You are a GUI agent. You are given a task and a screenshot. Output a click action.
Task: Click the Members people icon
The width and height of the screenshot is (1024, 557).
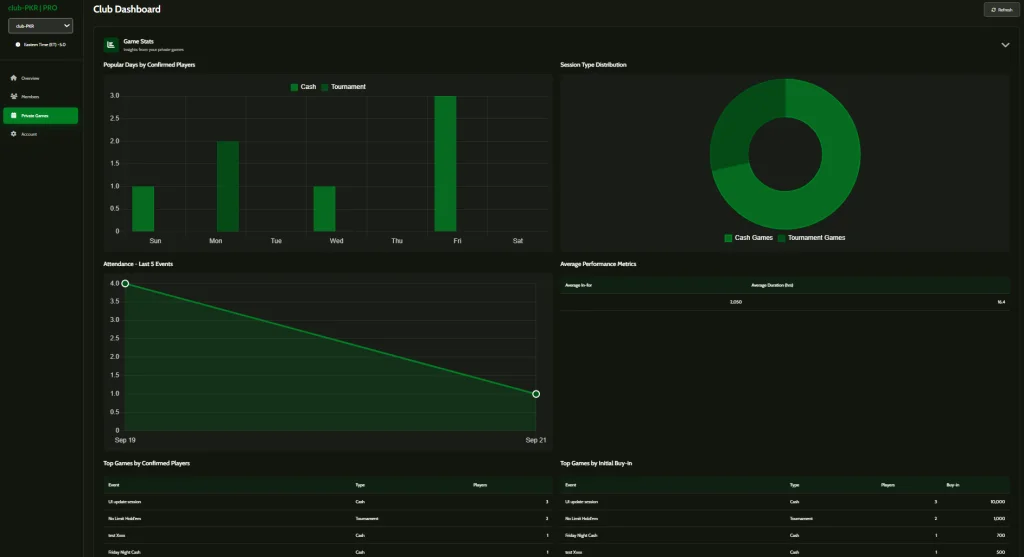(x=14, y=97)
